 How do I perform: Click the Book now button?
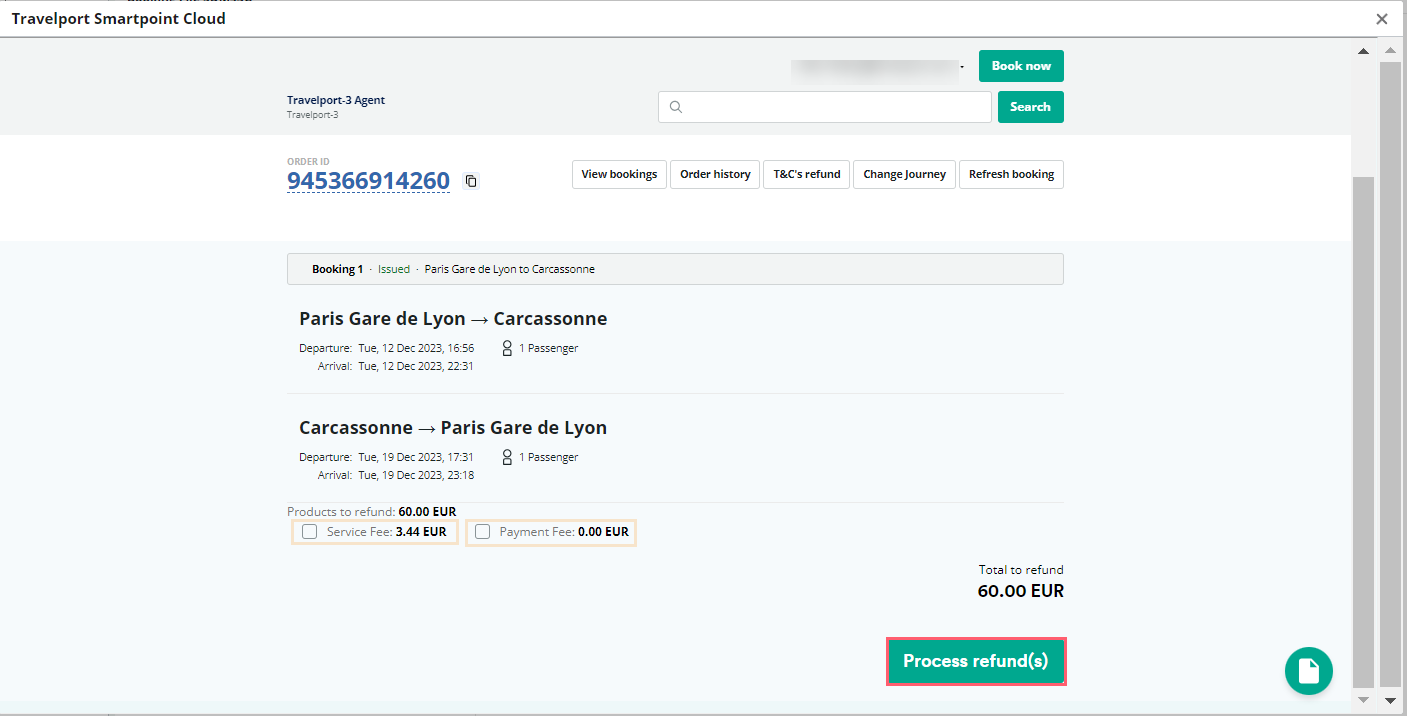tap(1021, 66)
